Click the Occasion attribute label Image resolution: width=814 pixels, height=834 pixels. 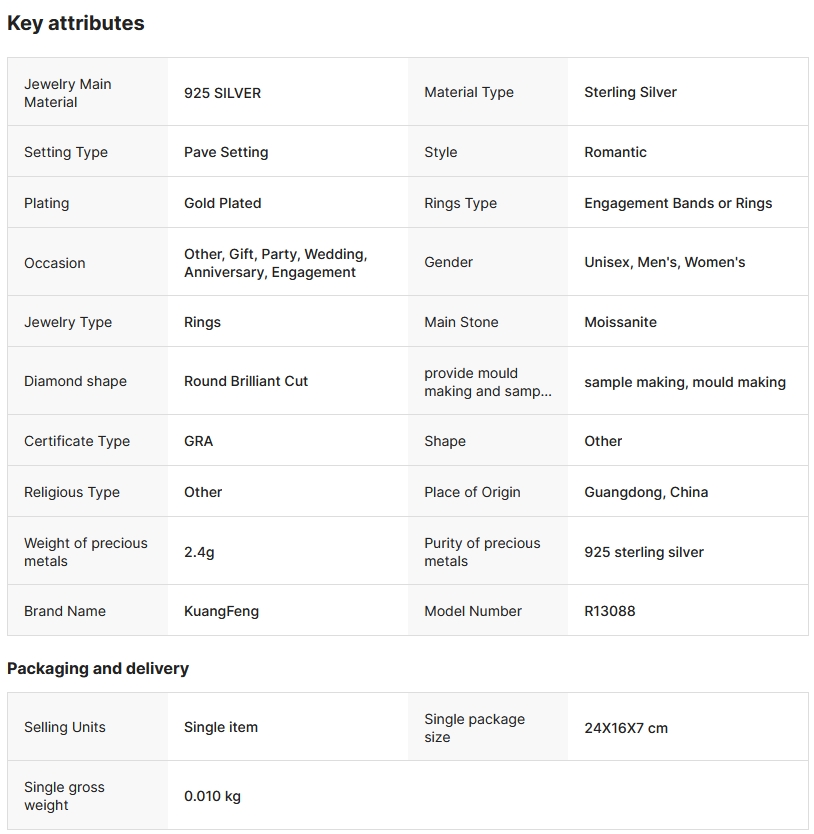(55, 263)
